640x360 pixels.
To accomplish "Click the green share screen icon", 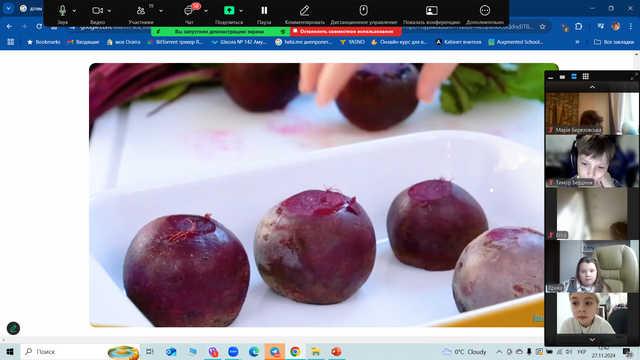I will (x=229, y=11).
